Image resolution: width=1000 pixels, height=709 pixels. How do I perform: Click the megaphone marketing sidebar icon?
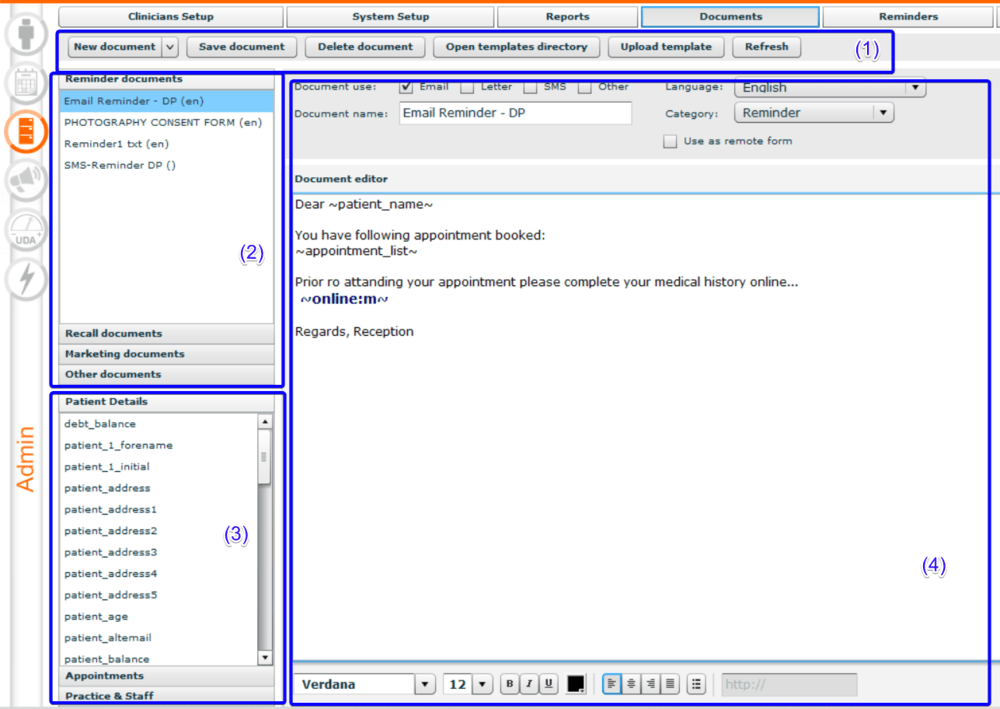point(27,180)
